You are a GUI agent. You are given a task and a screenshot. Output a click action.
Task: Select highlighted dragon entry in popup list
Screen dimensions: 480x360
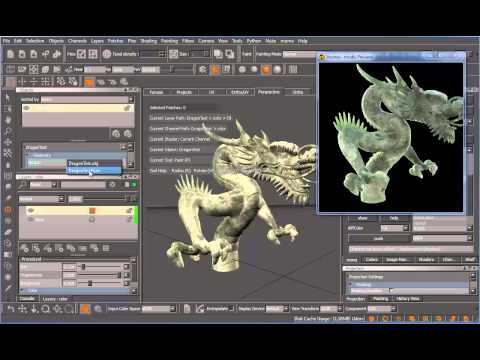pyautogui.click(x=94, y=171)
